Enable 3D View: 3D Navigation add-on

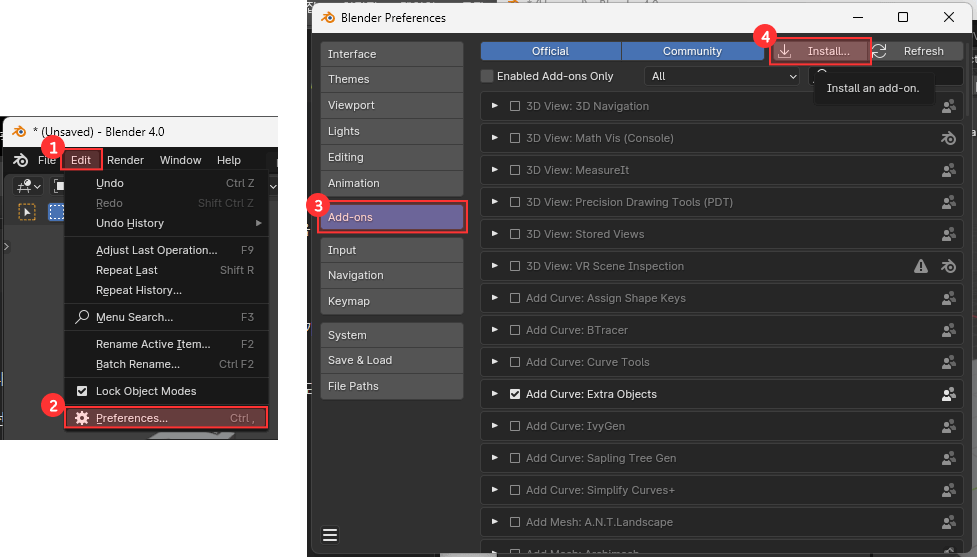tap(515, 107)
